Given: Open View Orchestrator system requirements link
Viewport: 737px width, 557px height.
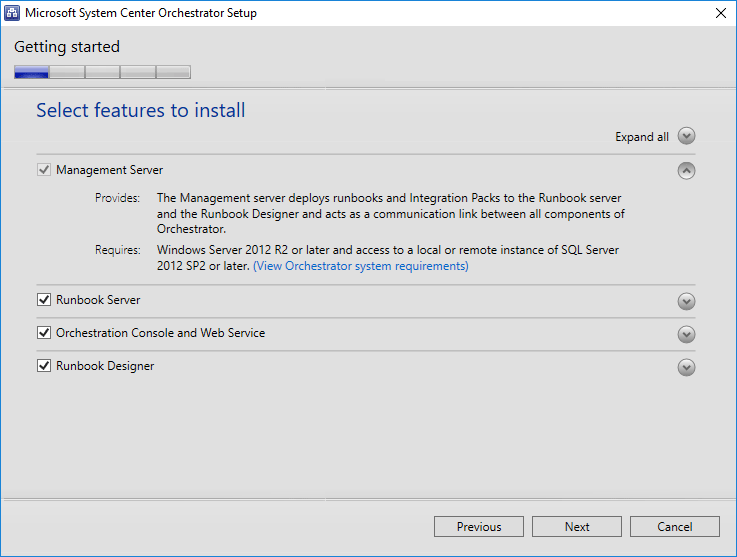Looking at the screenshot, I should pos(361,266).
